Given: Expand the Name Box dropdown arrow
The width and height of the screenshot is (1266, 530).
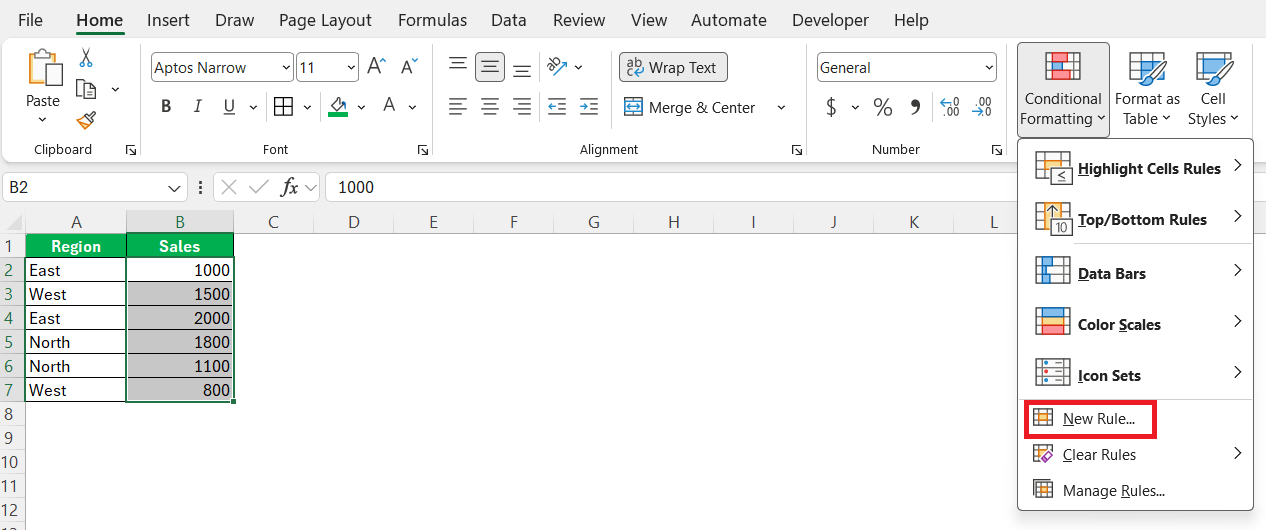Looking at the screenshot, I should 176,187.
